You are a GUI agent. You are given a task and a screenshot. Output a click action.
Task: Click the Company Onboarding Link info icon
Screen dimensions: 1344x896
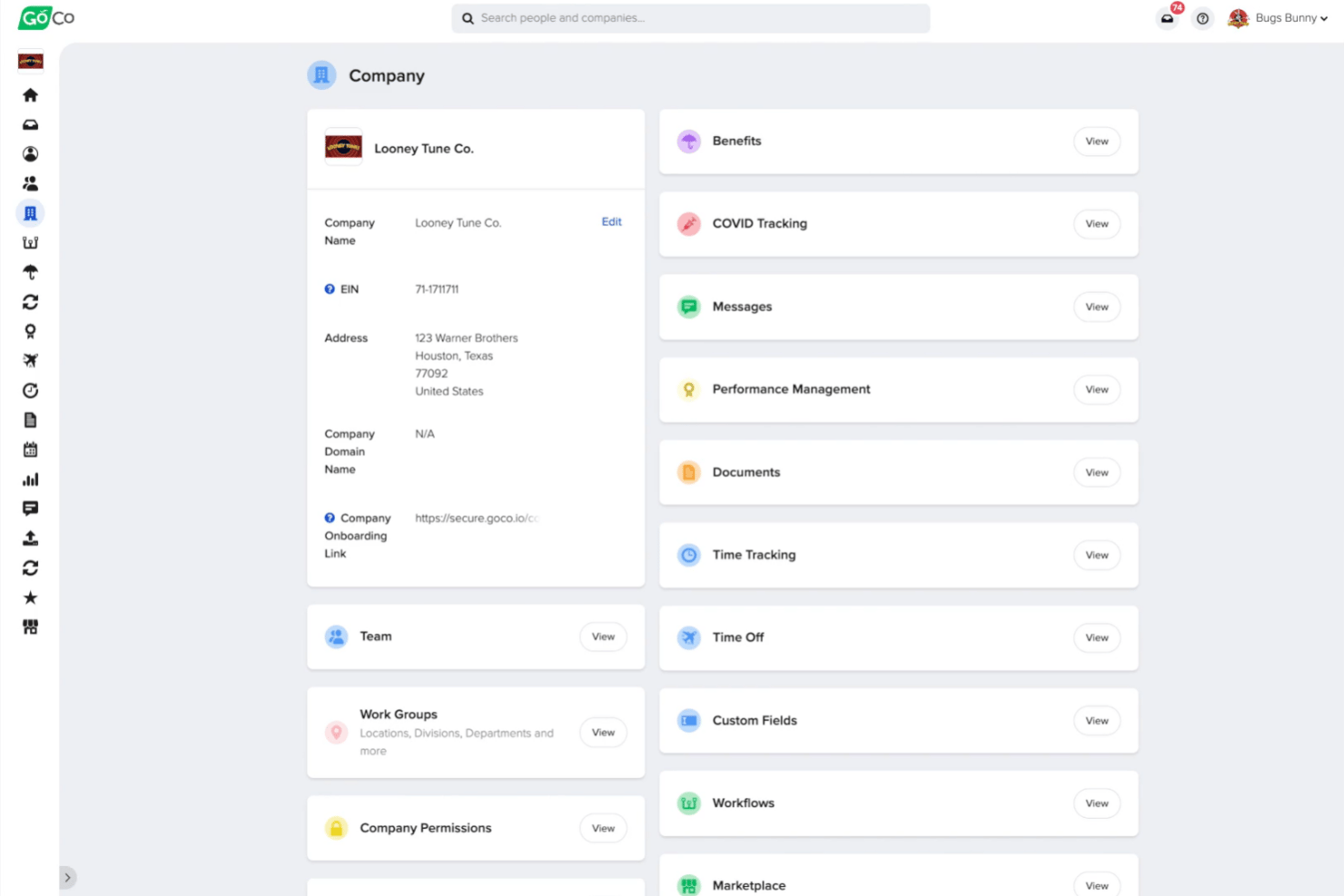click(330, 518)
